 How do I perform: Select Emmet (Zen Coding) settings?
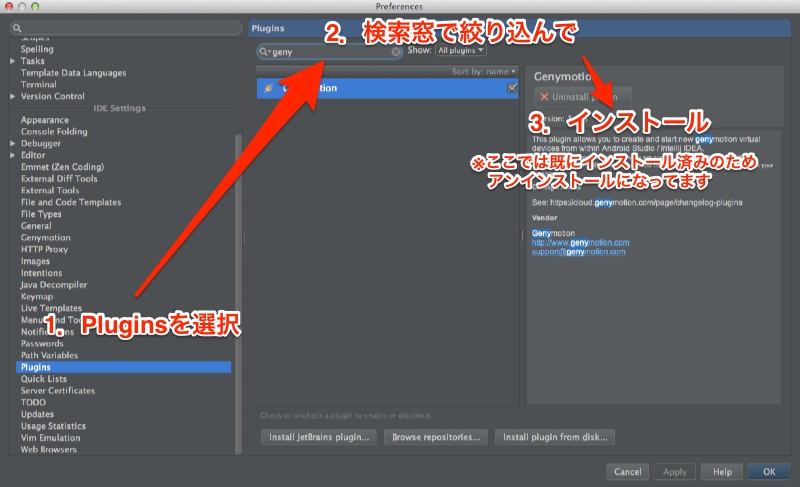point(62,167)
